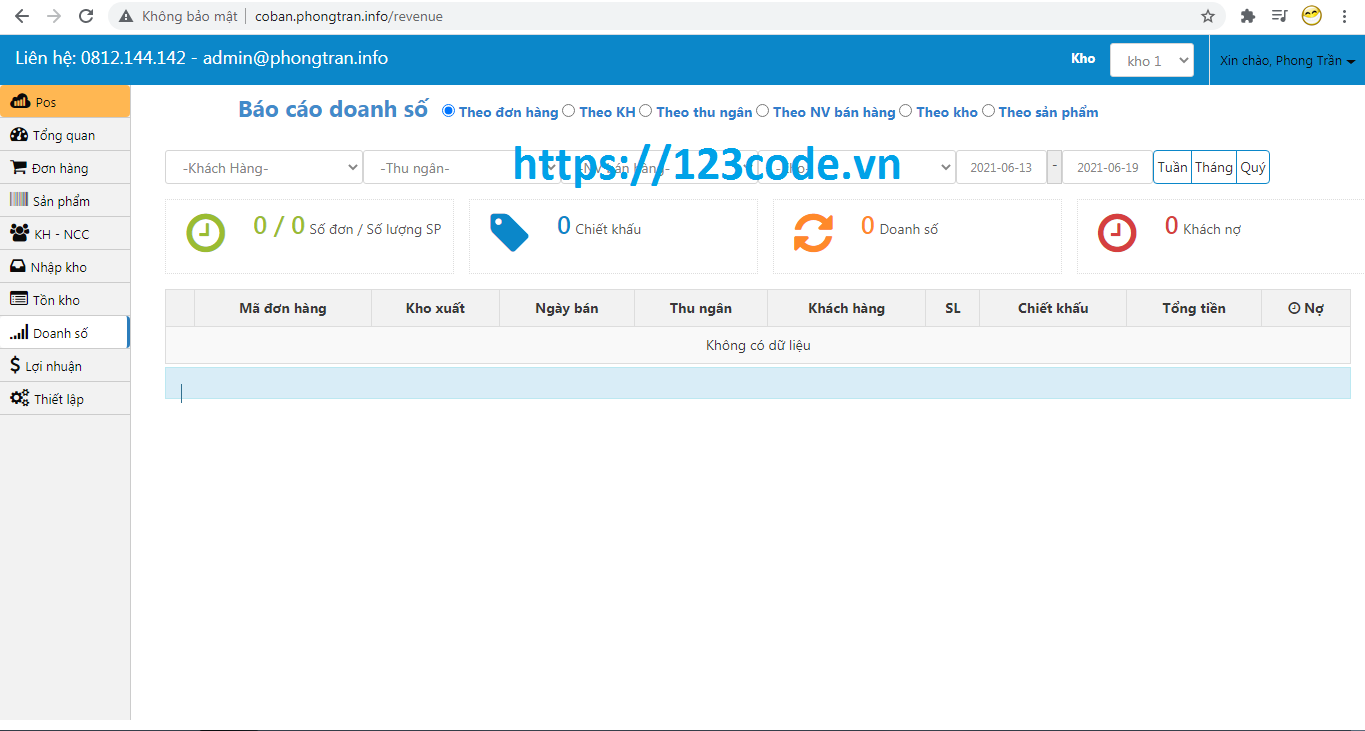This screenshot has height=731, width=1365.
Task: Select the Theo kho radio button
Action: point(906,111)
